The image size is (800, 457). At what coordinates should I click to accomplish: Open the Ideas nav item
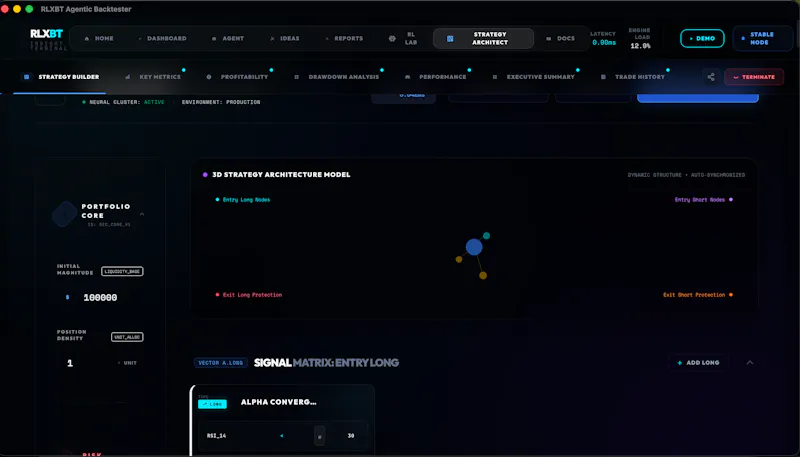click(x=285, y=38)
